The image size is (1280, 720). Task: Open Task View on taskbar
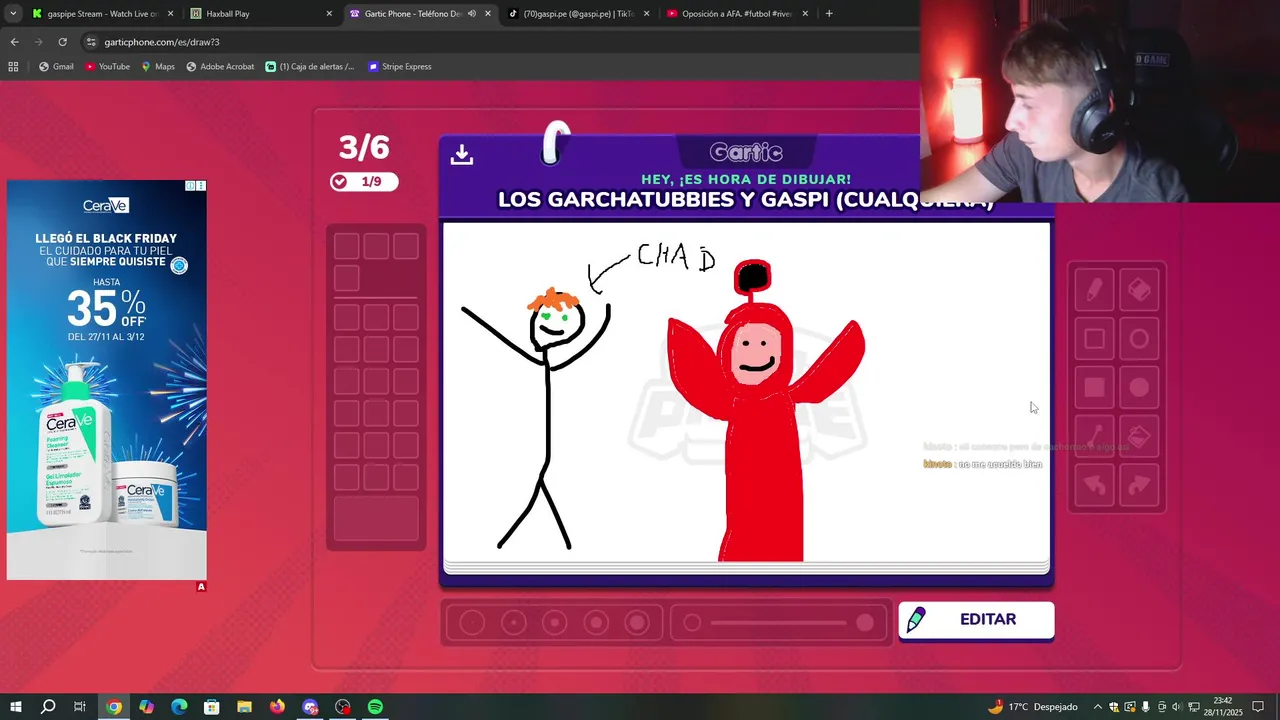pos(80,707)
